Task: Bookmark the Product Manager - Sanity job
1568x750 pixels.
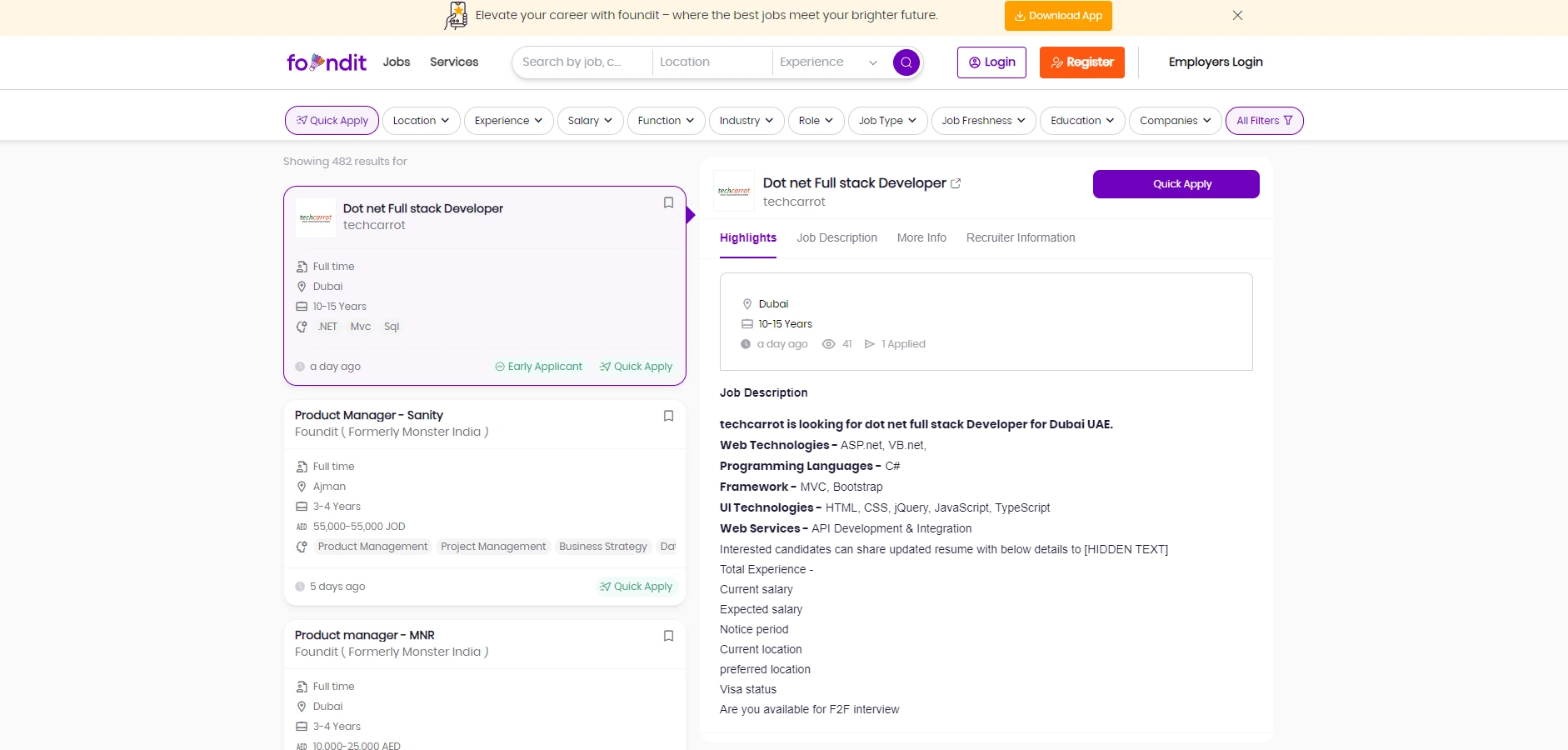Action: pos(668,416)
